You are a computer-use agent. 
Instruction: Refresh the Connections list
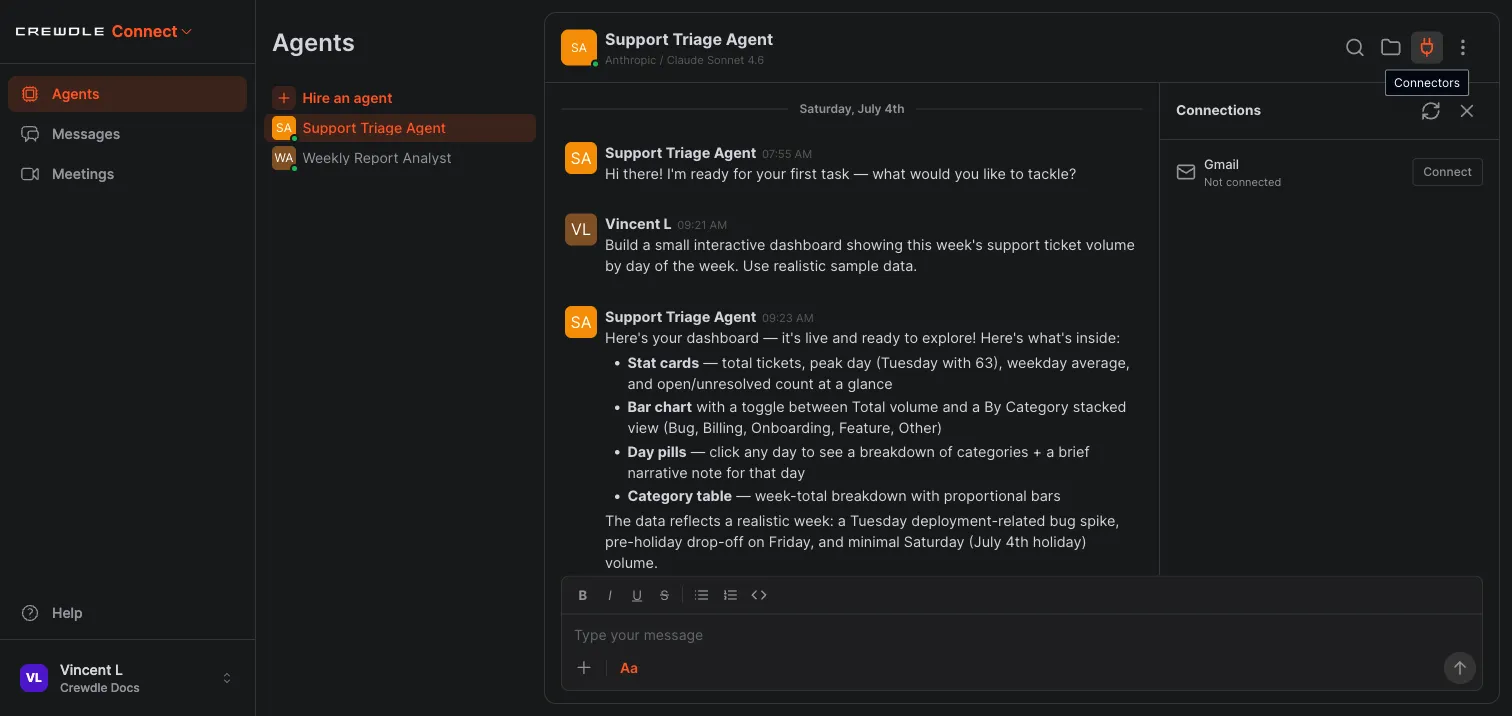pyautogui.click(x=1431, y=111)
